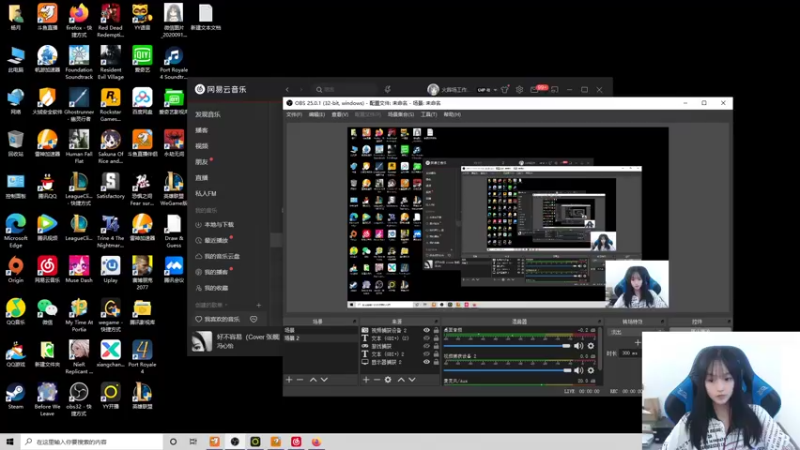This screenshot has height=450, width=800.
Task: Remove the selected source in OBS
Action: [377, 380]
